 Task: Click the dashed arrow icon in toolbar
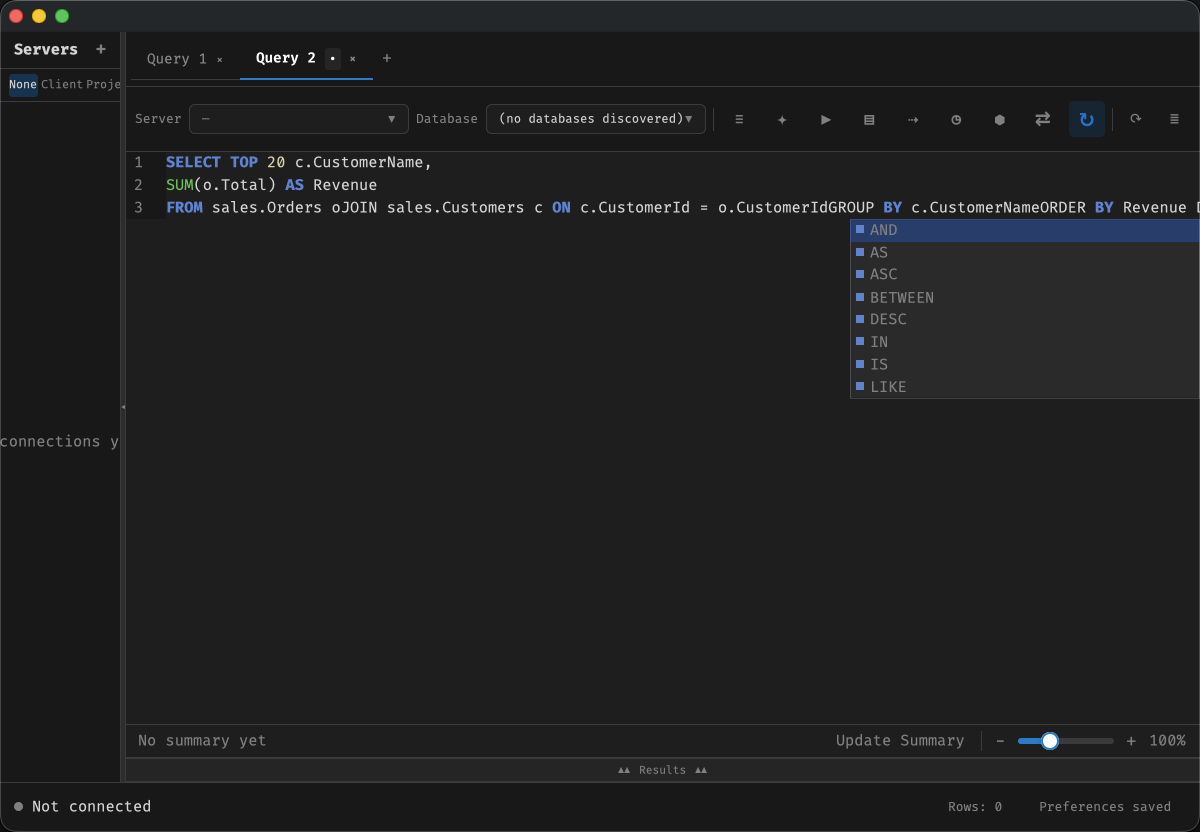913,119
